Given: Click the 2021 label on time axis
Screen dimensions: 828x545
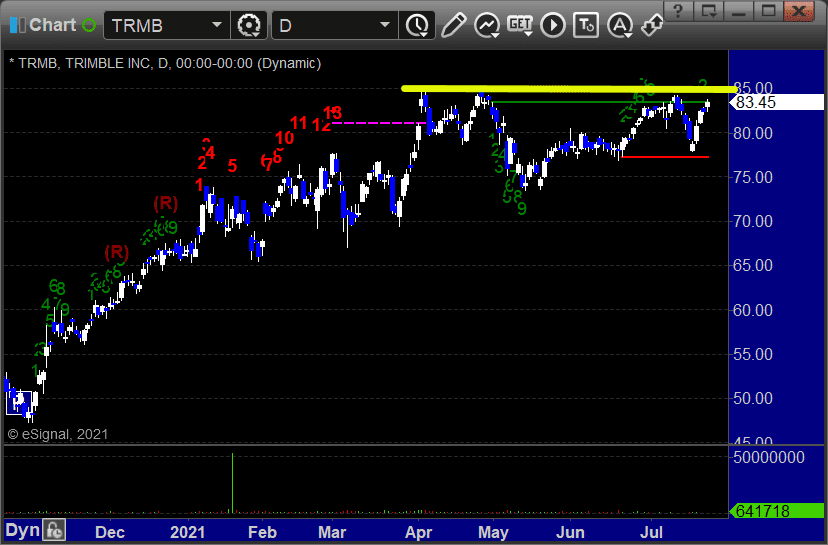Looking at the screenshot, I should click(x=187, y=532).
